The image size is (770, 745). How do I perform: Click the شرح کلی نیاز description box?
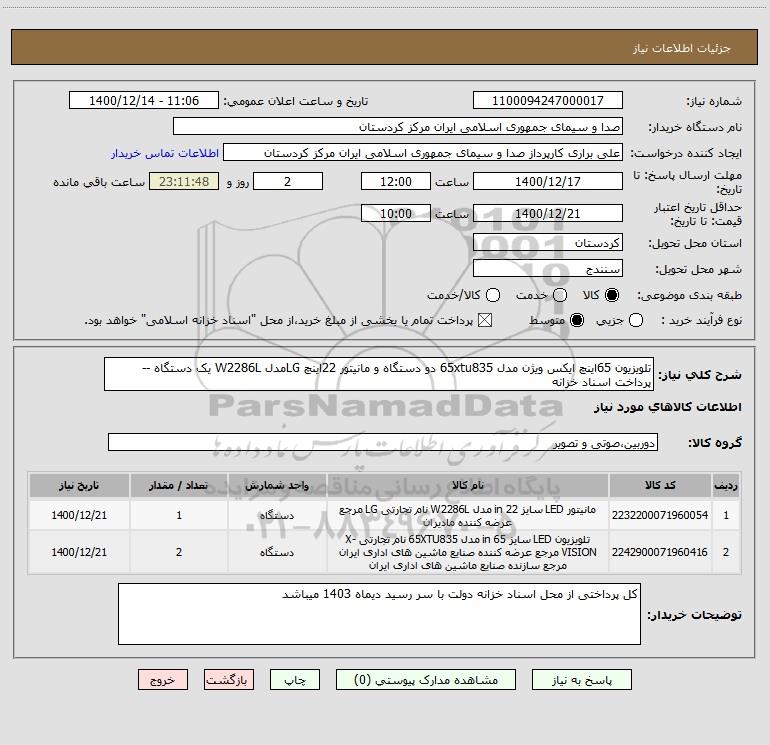pyautogui.click(x=379, y=374)
